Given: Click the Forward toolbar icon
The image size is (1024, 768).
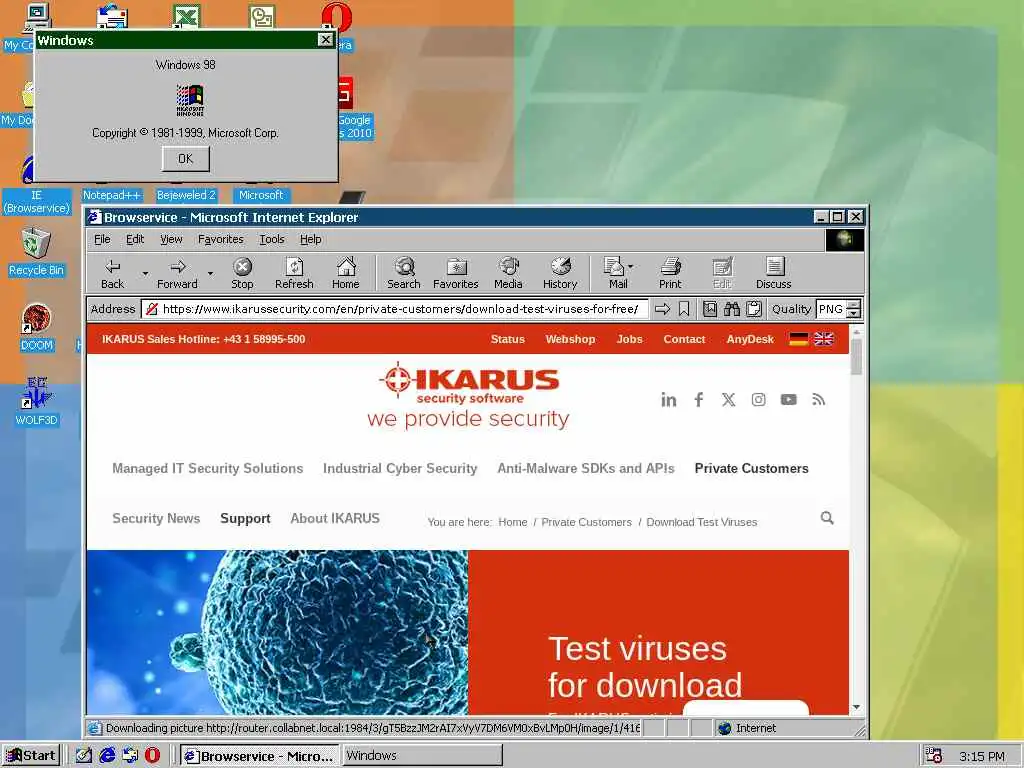Looking at the screenshot, I should click(177, 273).
